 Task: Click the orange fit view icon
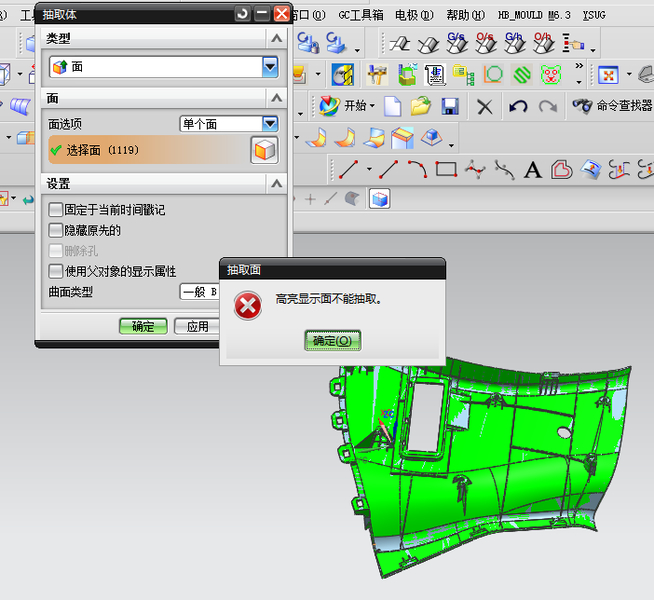point(609,75)
